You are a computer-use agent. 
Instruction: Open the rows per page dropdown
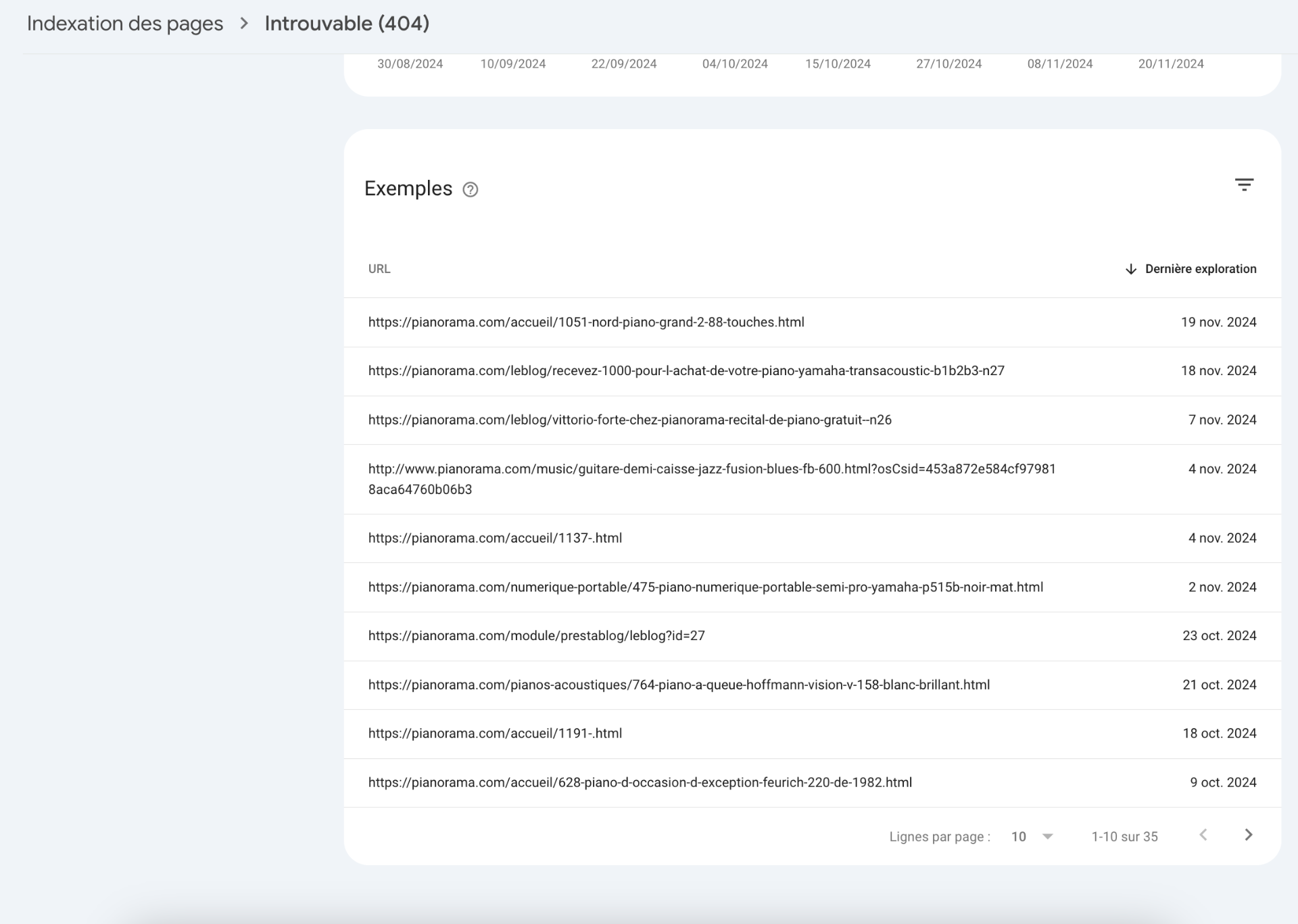pos(1032,837)
